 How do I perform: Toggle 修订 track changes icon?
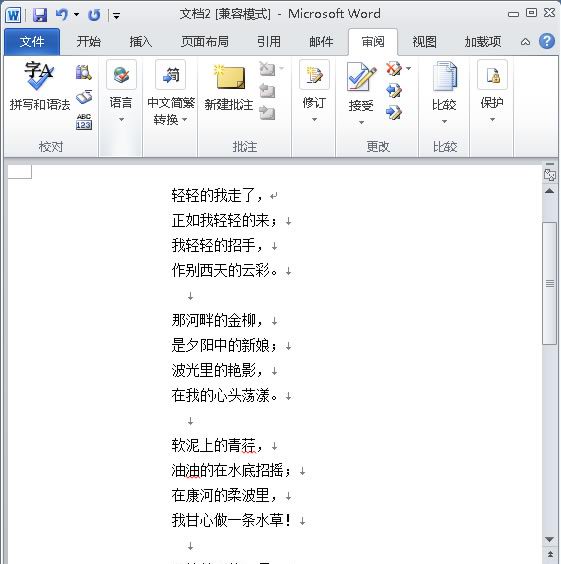(314, 75)
